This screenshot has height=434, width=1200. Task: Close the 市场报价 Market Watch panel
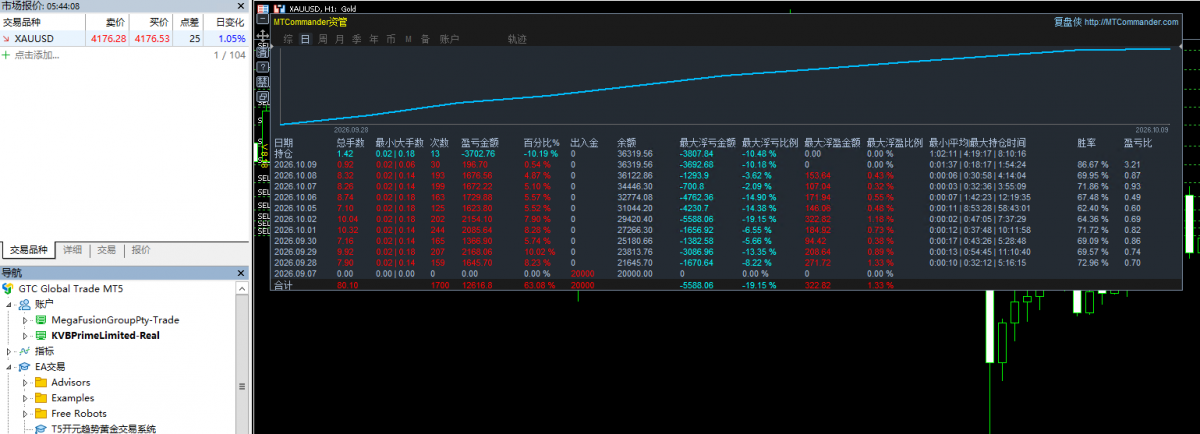pos(242,6)
